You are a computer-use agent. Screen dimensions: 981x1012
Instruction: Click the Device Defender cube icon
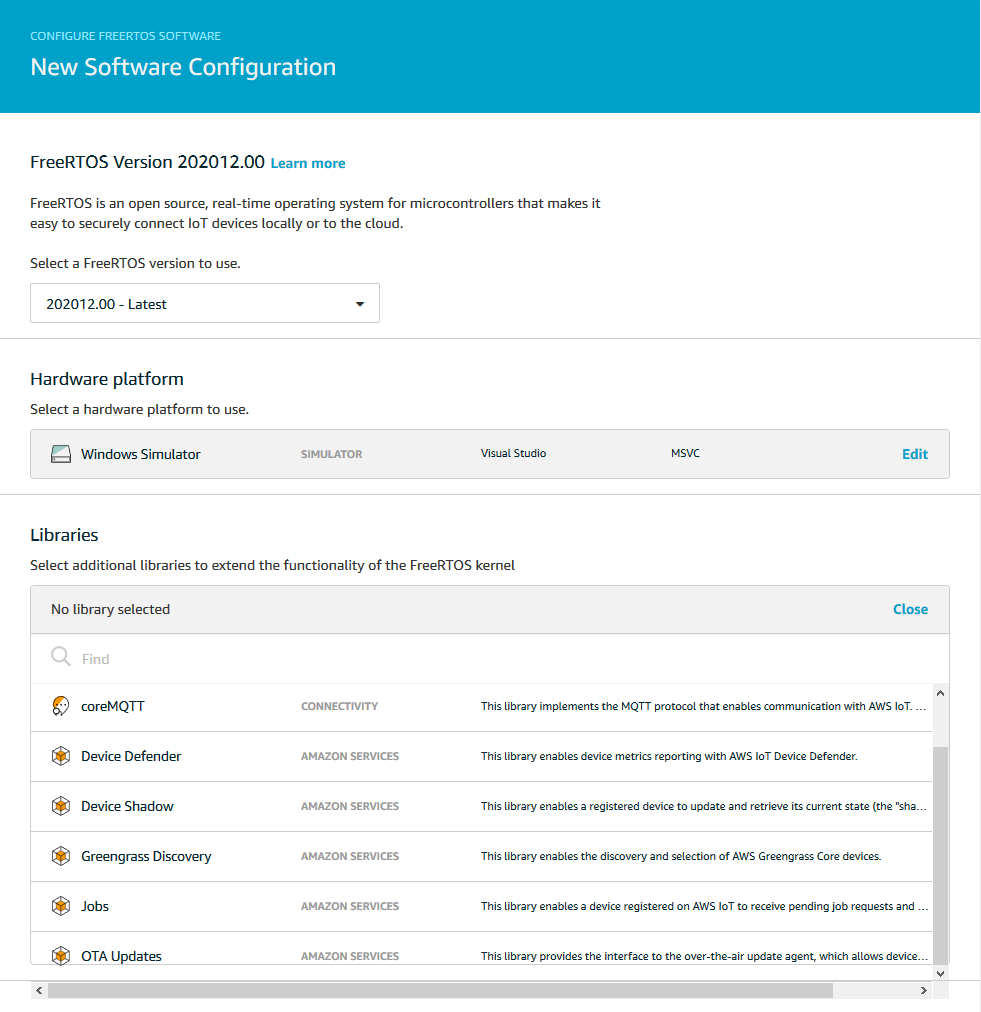click(61, 756)
